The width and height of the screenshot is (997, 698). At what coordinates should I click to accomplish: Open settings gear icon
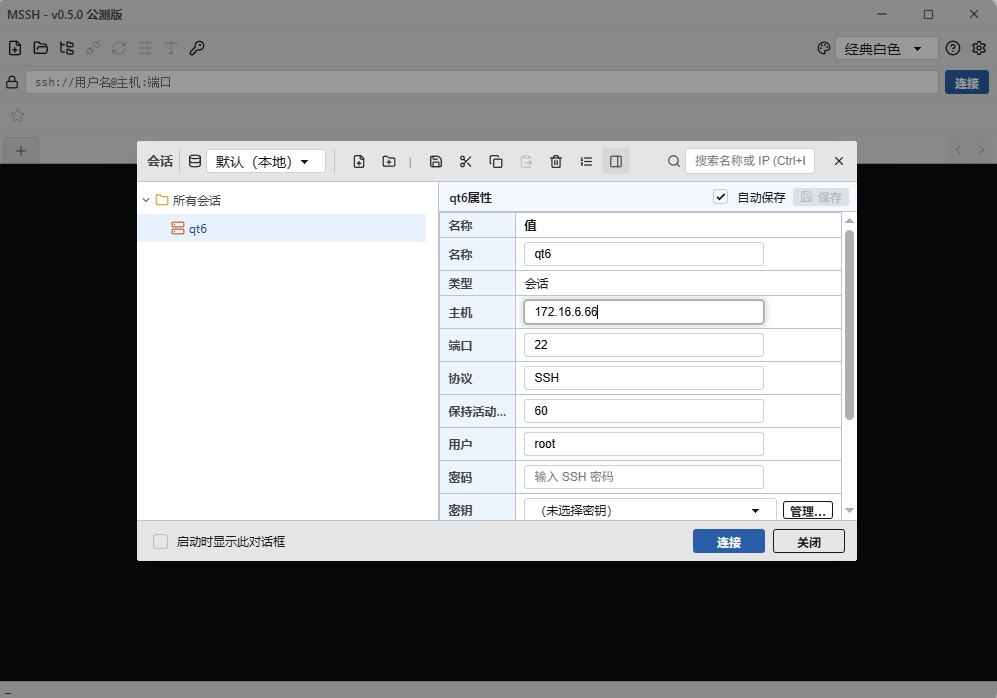click(979, 48)
